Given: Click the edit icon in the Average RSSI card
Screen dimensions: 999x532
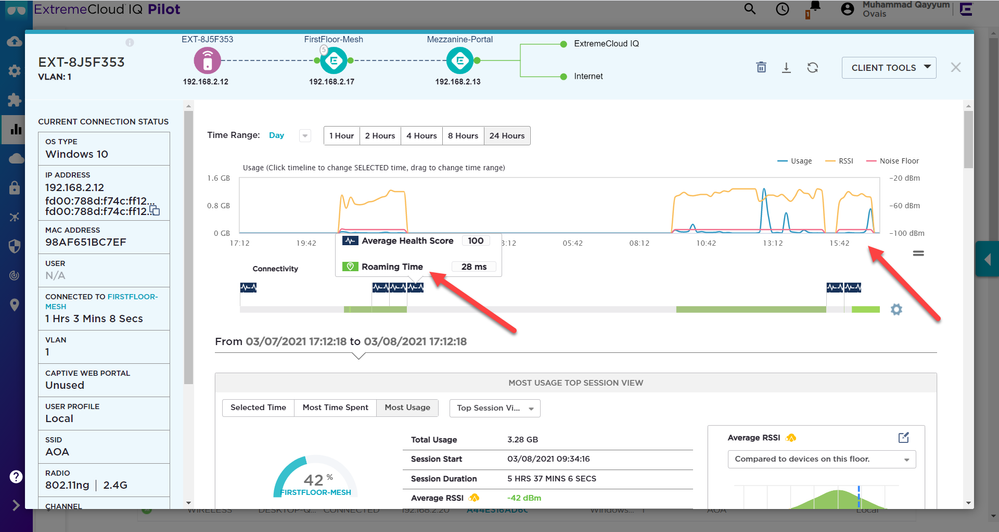Looking at the screenshot, I should [903, 438].
